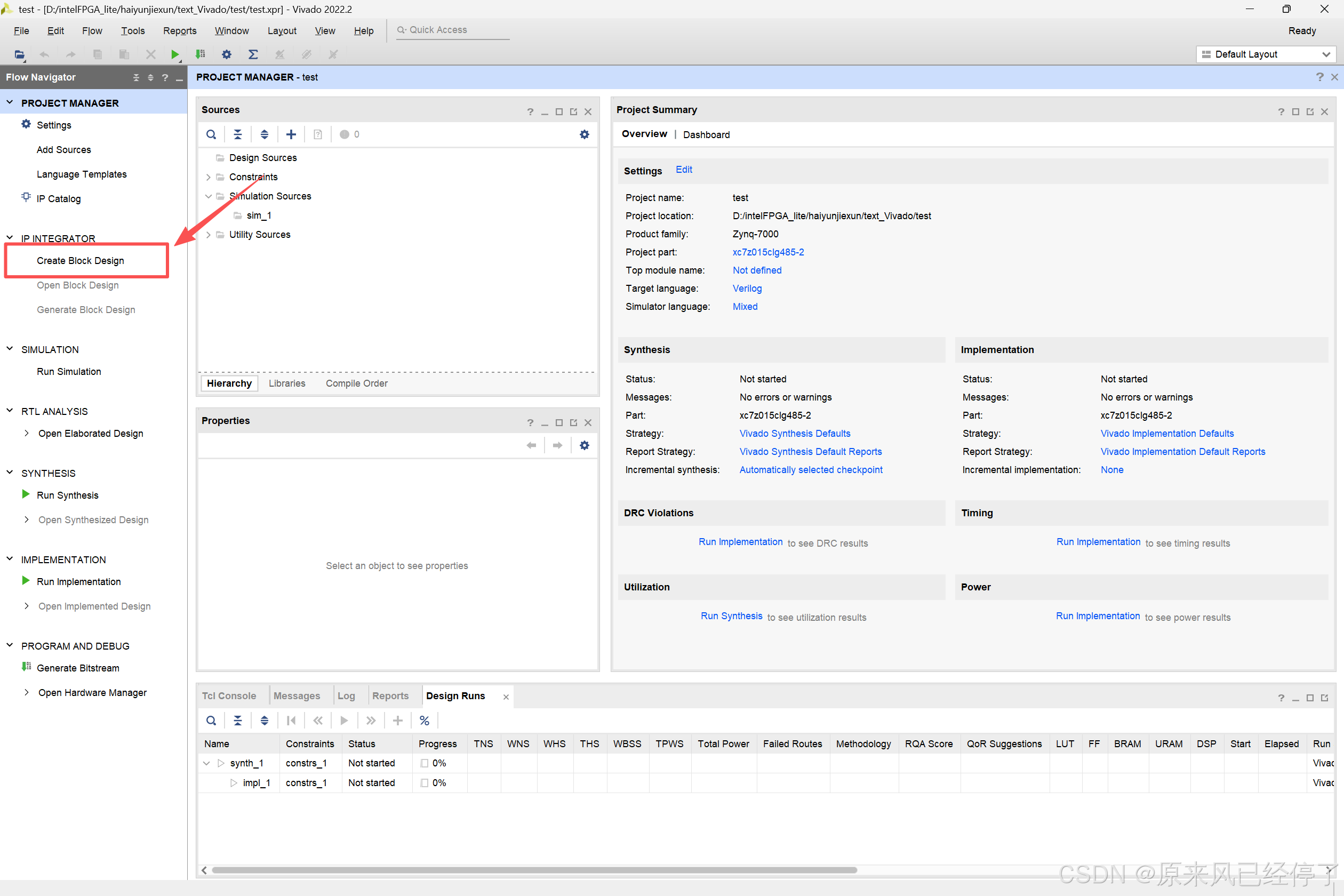The width and height of the screenshot is (1344, 896).
Task: Switch to the Tcl Console tab
Action: point(229,695)
